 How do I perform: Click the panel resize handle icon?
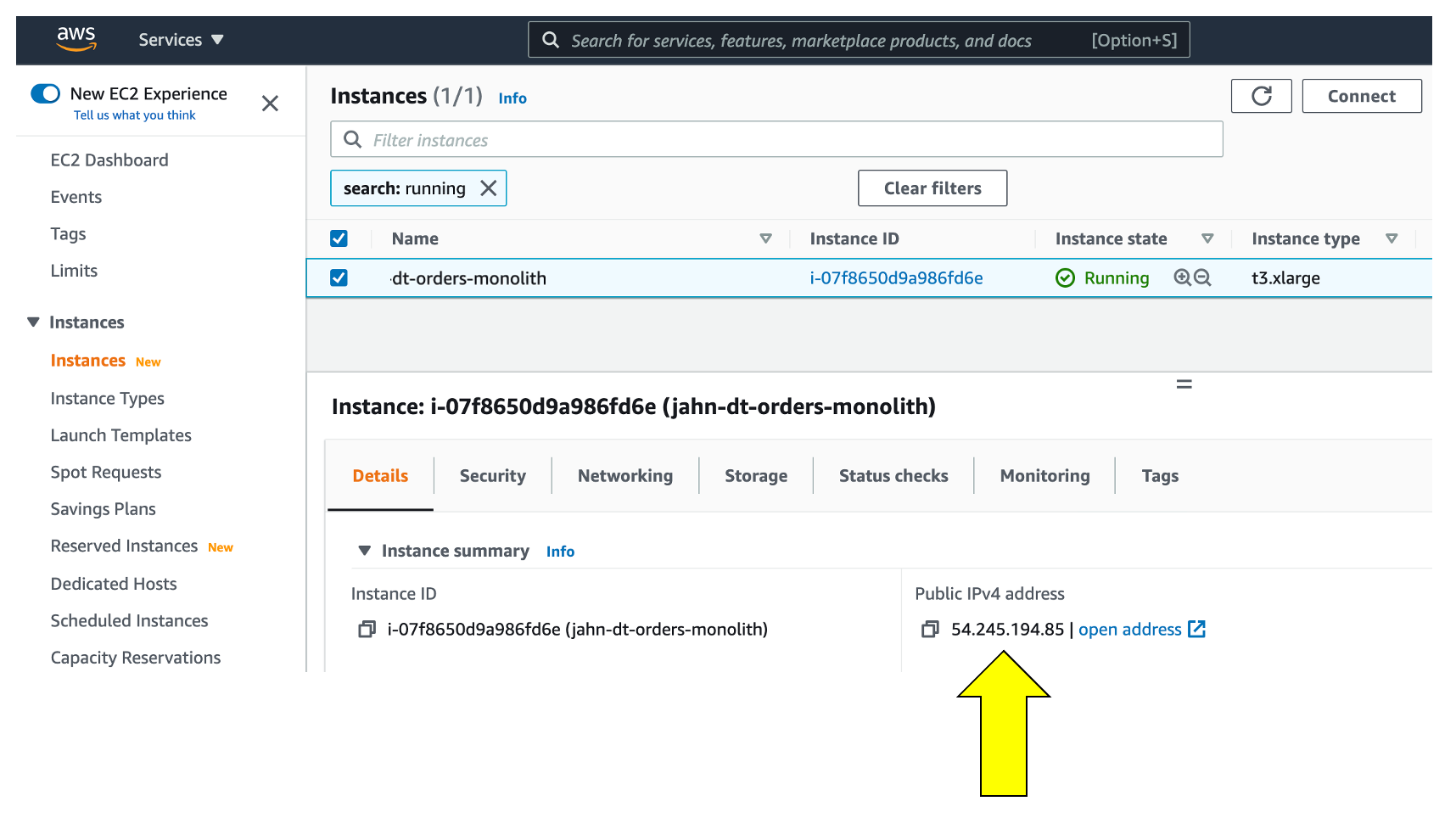click(x=1184, y=384)
